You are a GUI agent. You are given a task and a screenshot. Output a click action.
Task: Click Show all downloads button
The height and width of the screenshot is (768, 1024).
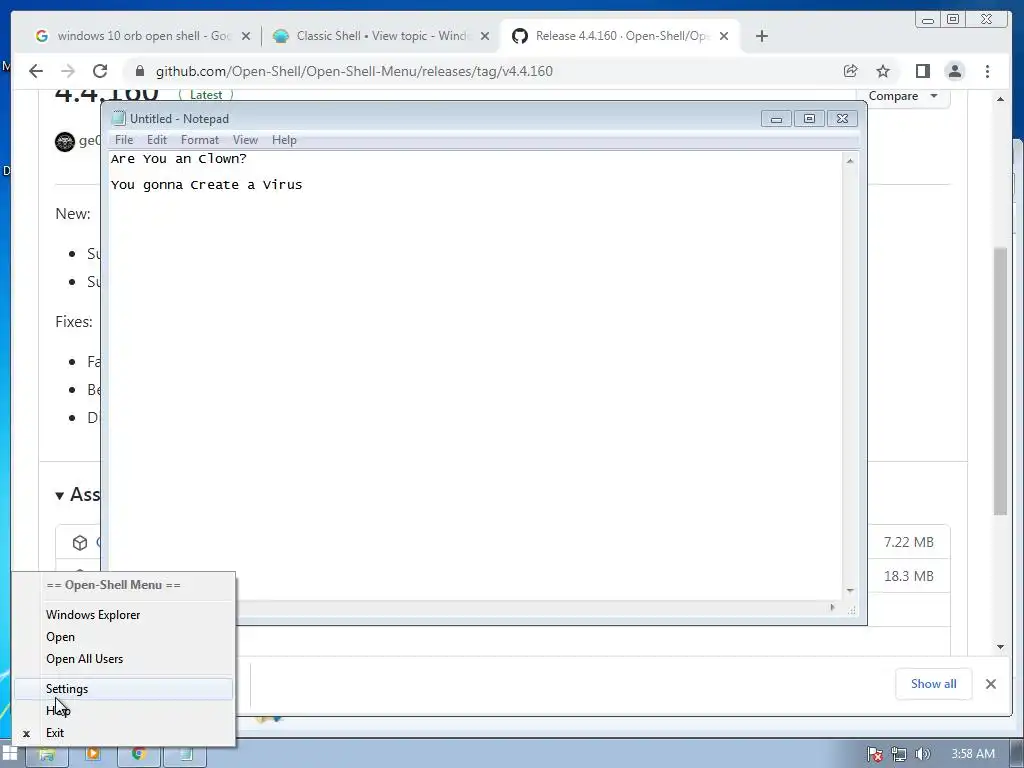tap(933, 684)
